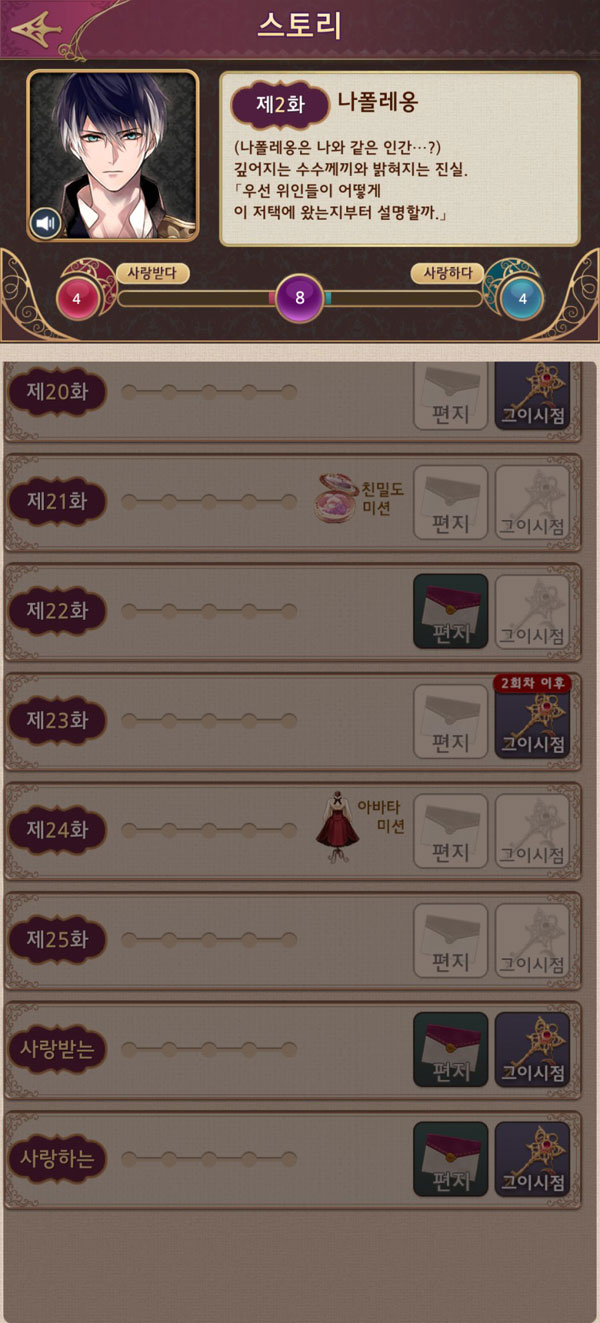Viewport: 600px width, 1323px height.
Task: Open the 그이시점 key icon for 제23화
Action: point(532,720)
